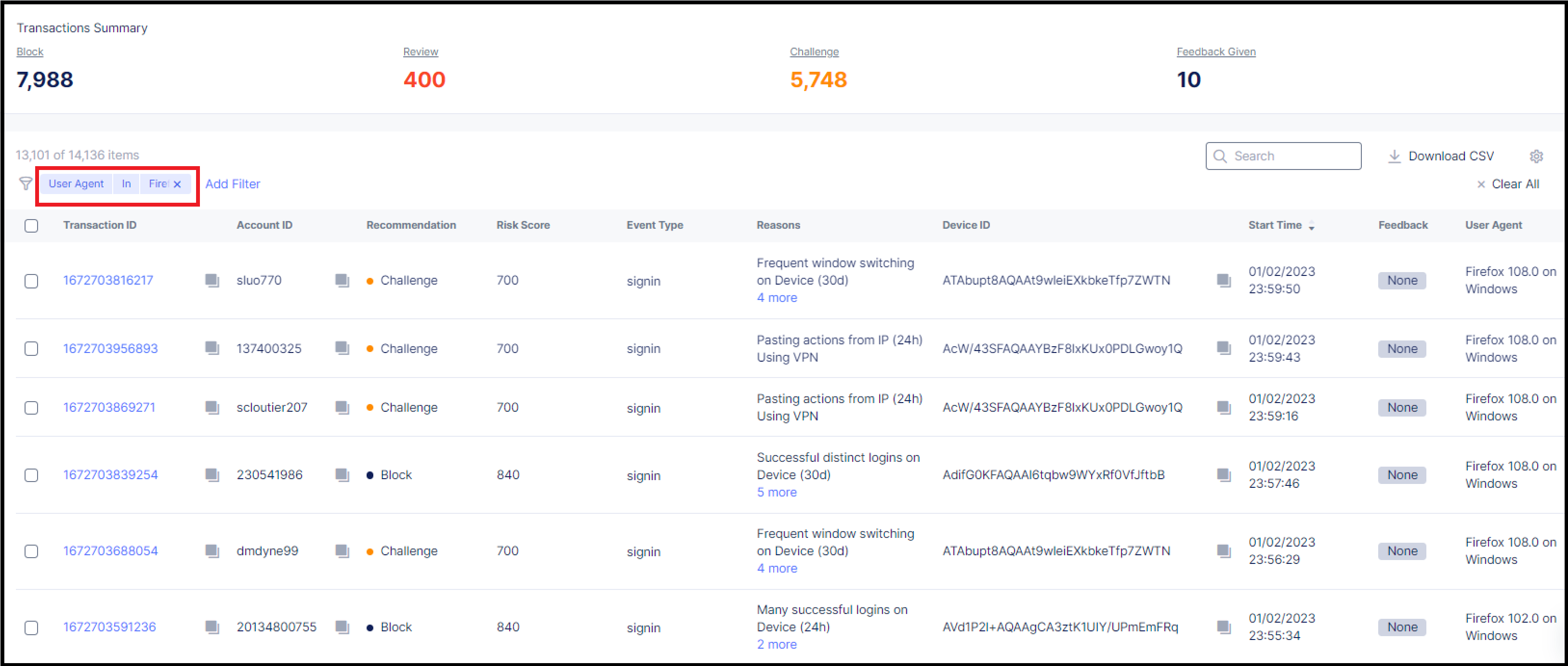Viewport: 1568px width, 666px height.
Task: Expand '5 more' reasons for 230541986
Action: pyautogui.click(x=777, y=492)
